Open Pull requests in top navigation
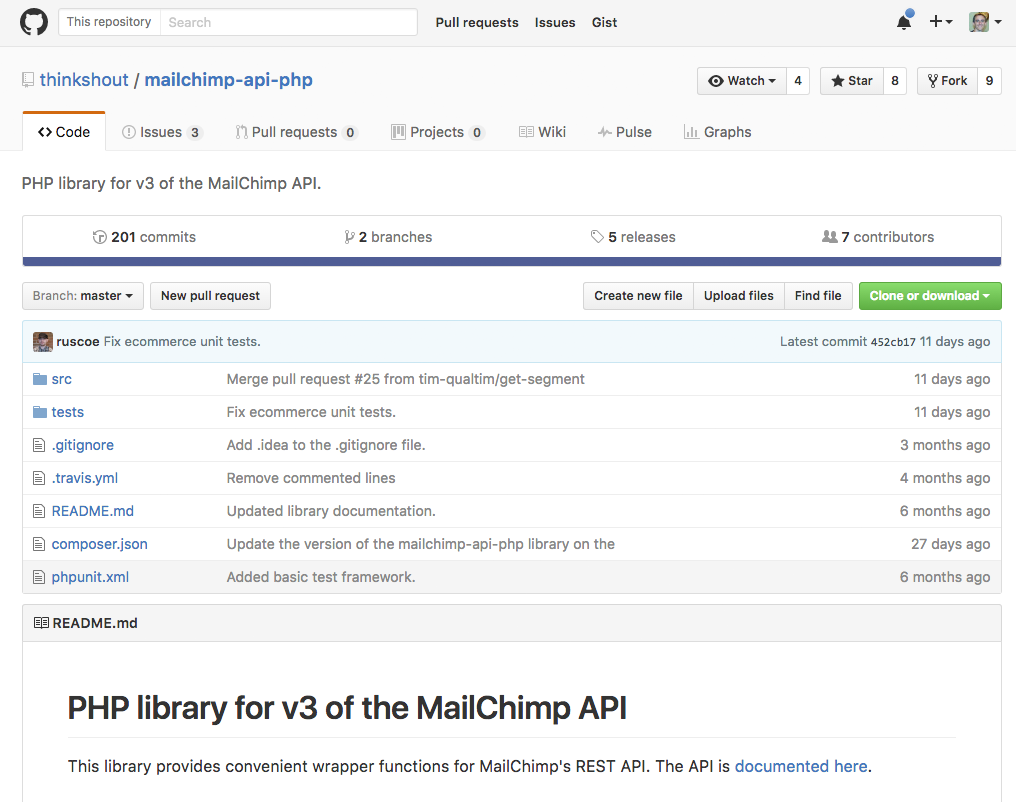Viewport: 1016px width, 802px height. 477,23
